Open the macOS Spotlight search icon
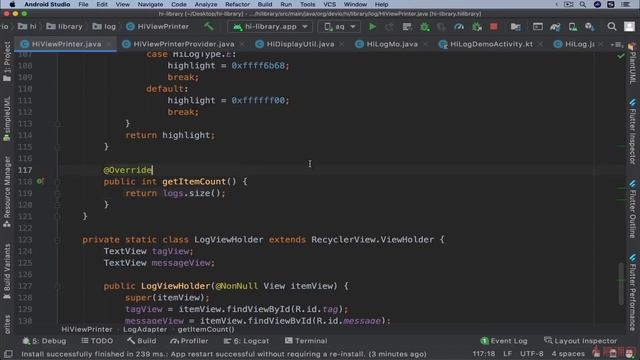The image size is (640, 360). [x=583, y=4]
